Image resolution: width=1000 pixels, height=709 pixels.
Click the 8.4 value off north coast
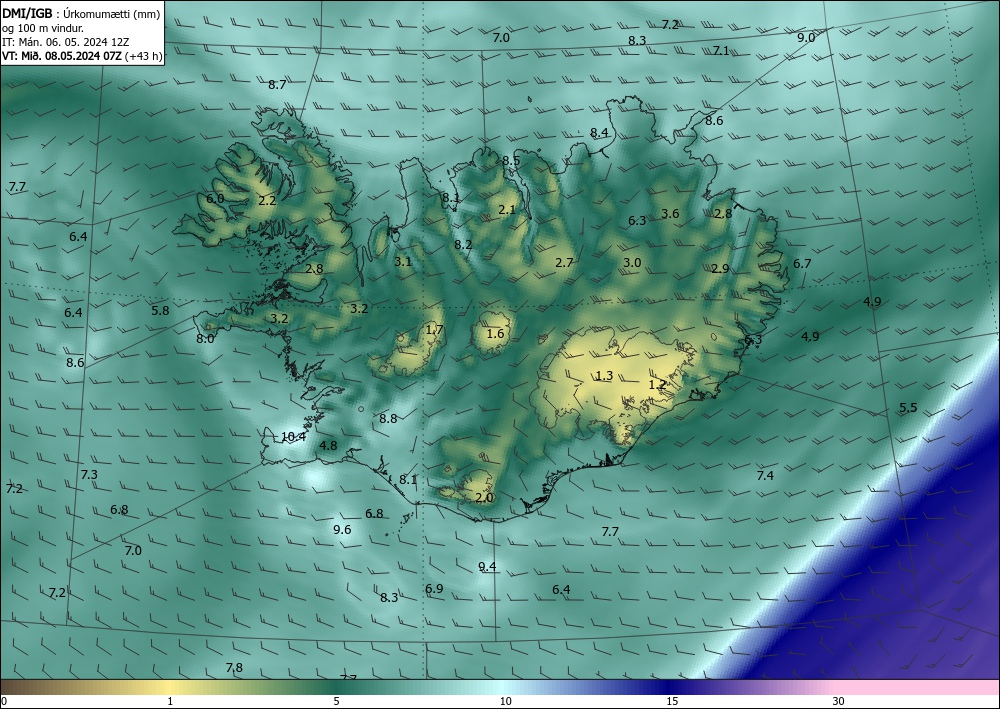(599, 133)
